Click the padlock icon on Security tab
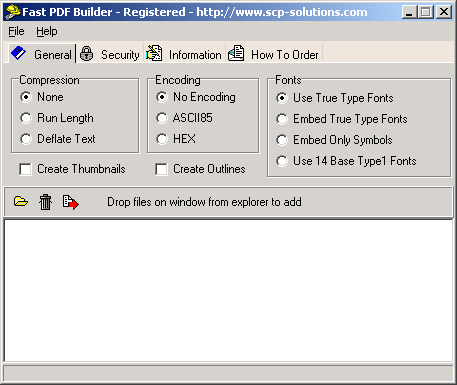The height and width of the screenshot is (385, 457). coord(87,53)
